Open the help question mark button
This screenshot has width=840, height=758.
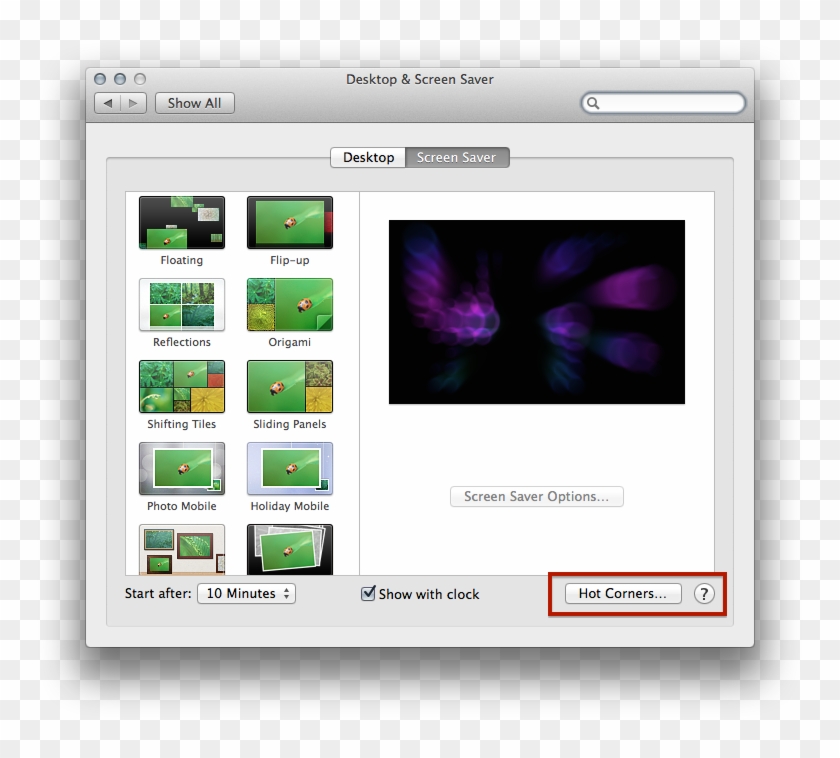[x=705, y=593]
